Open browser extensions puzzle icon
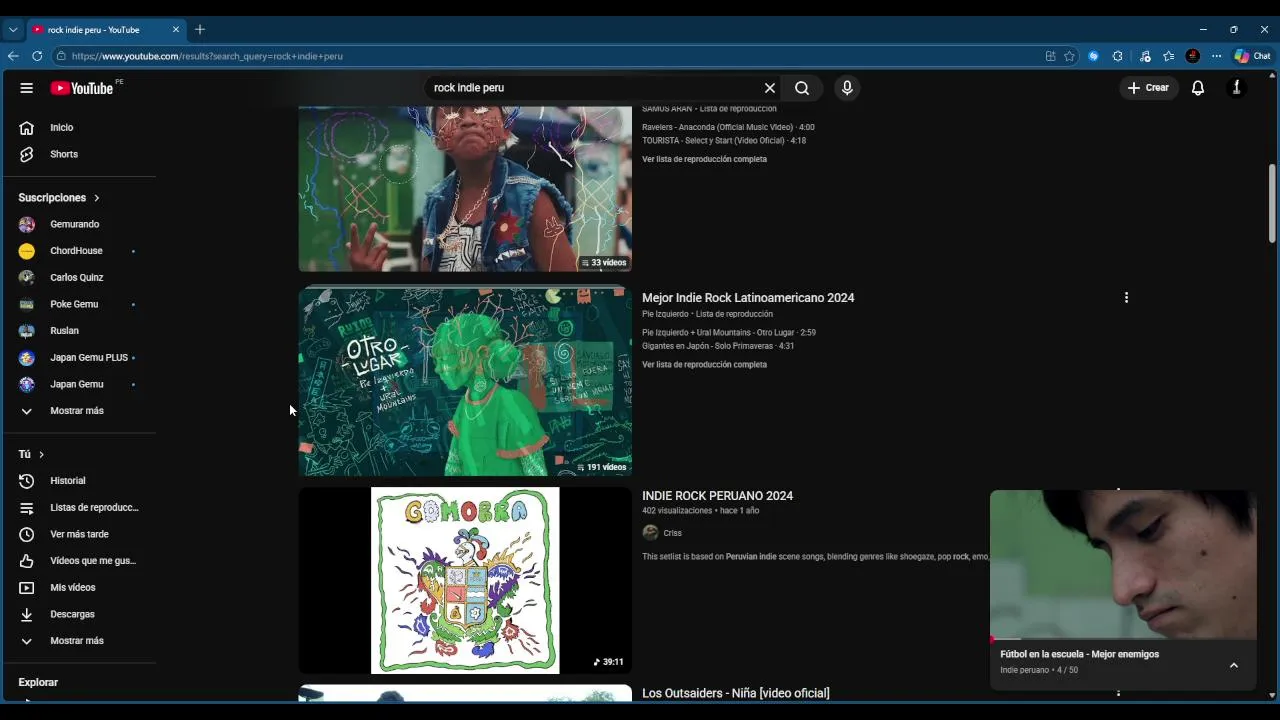This screenshot has width=1280, height=720. (x=1117, y=56)
